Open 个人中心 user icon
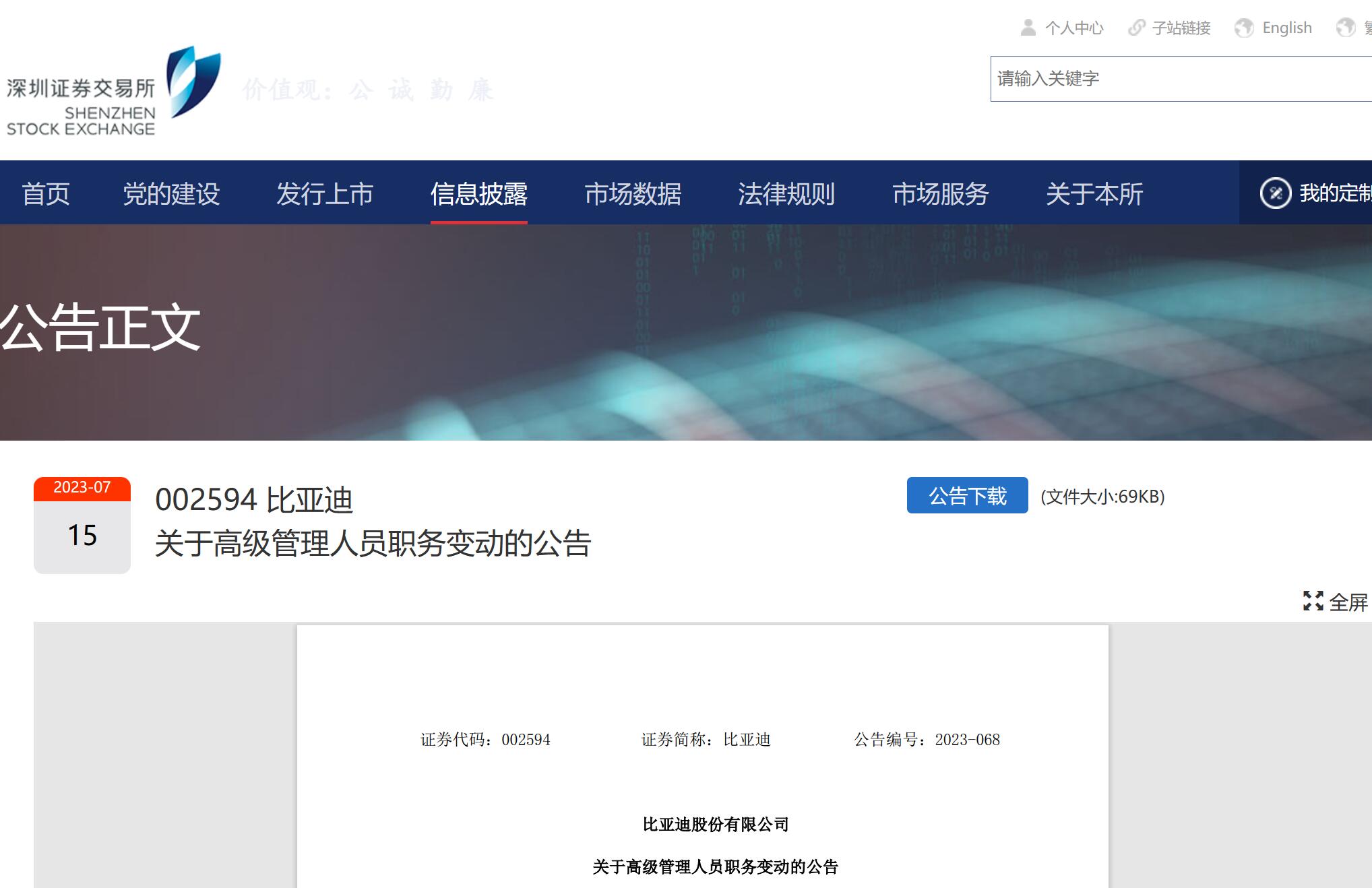The image size is (1372, 888). [1028, 28]
